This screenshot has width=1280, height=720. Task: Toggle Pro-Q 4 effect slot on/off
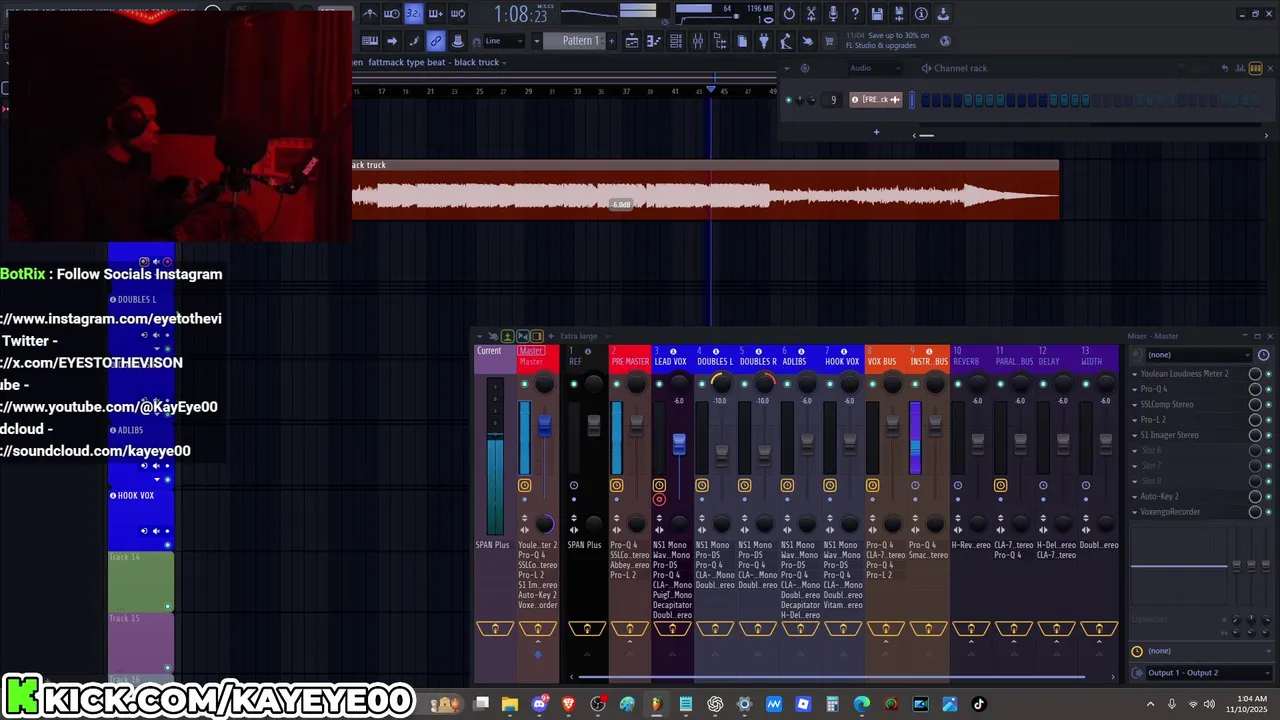pos(1268,389)
